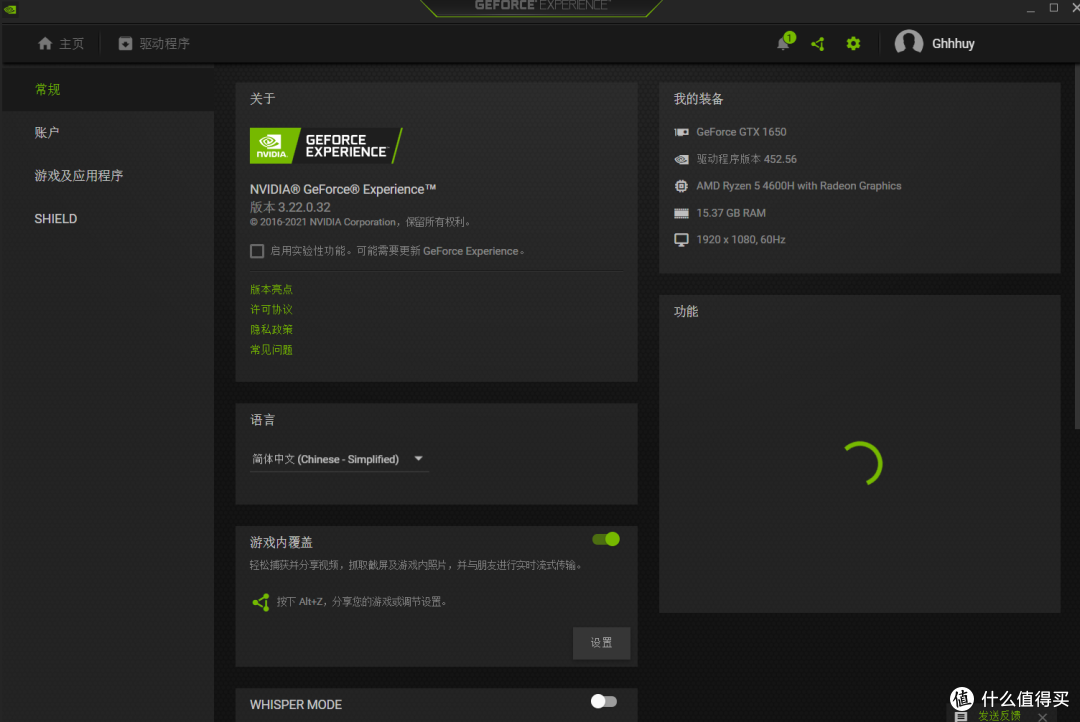
Task: Click the memory icon beside 15.37 GB RAM
Action: (x=681, y=213)
